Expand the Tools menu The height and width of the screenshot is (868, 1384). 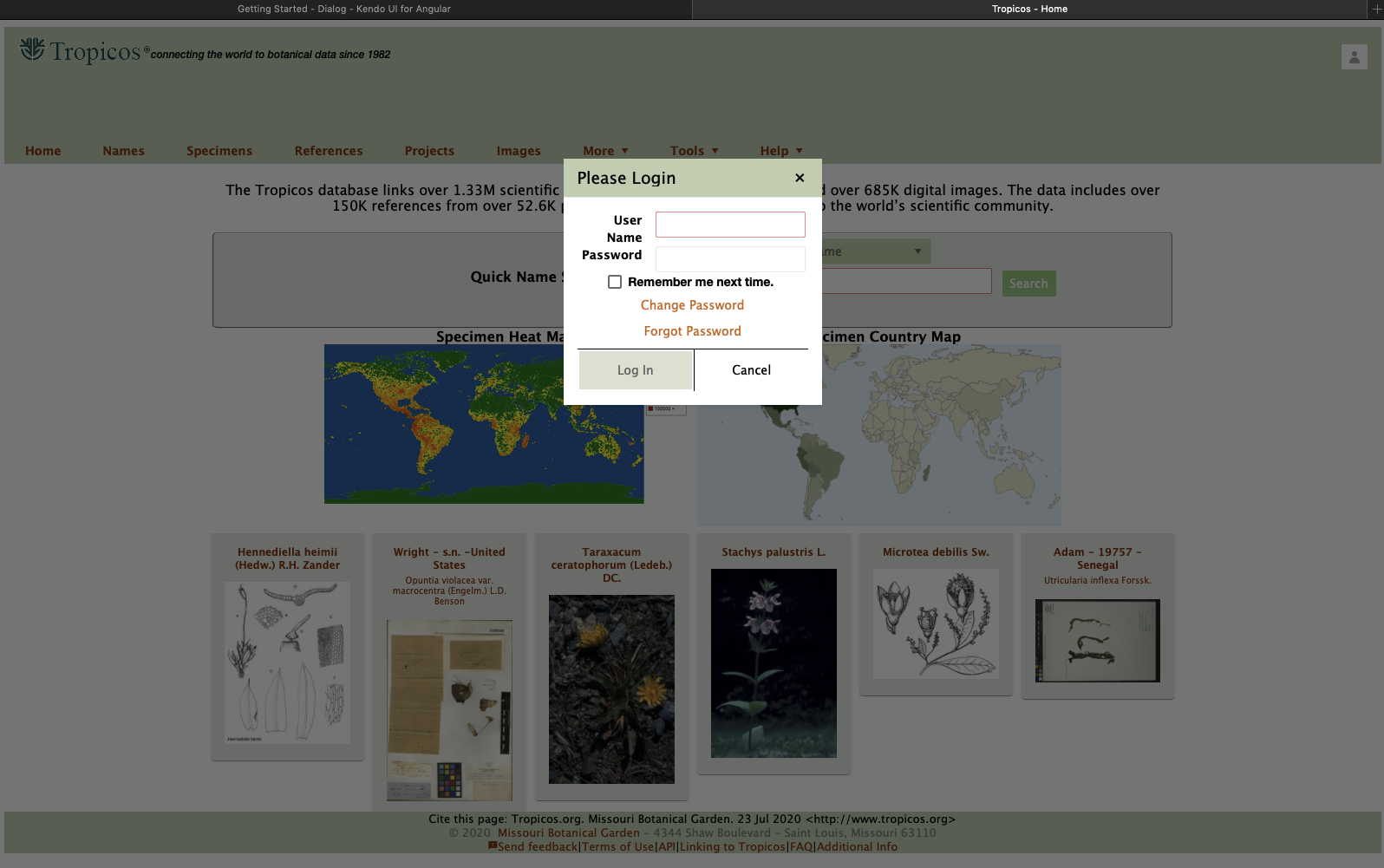(695, 151)
